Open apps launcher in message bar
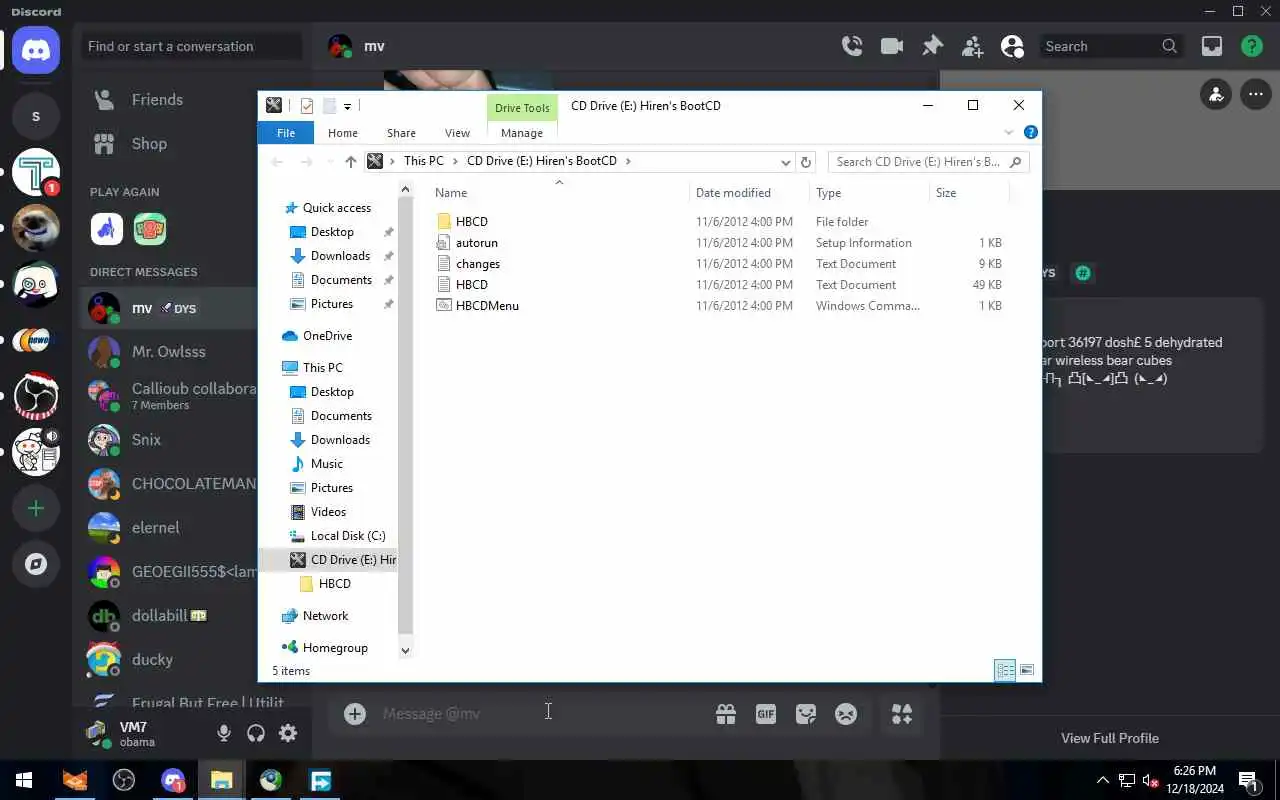Image resolution: width=1280 pixels, height=800 pixels. 902,714
